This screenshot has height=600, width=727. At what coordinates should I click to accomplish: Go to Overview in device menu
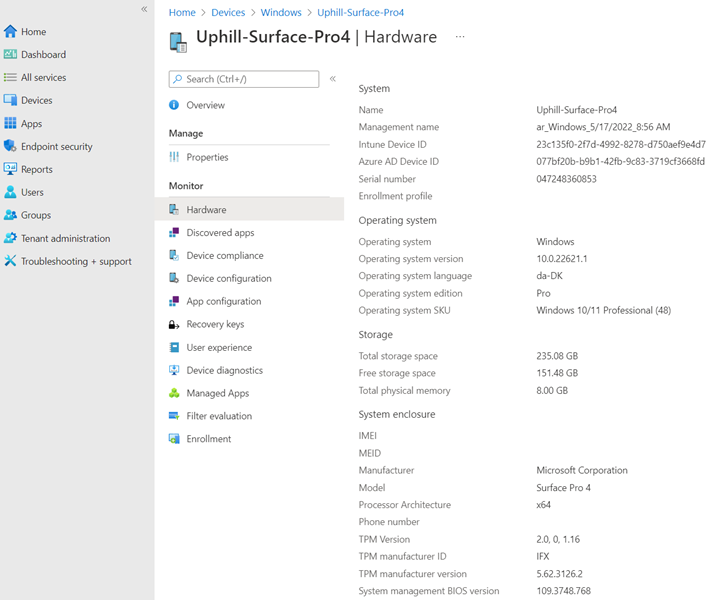click(205, 106)
